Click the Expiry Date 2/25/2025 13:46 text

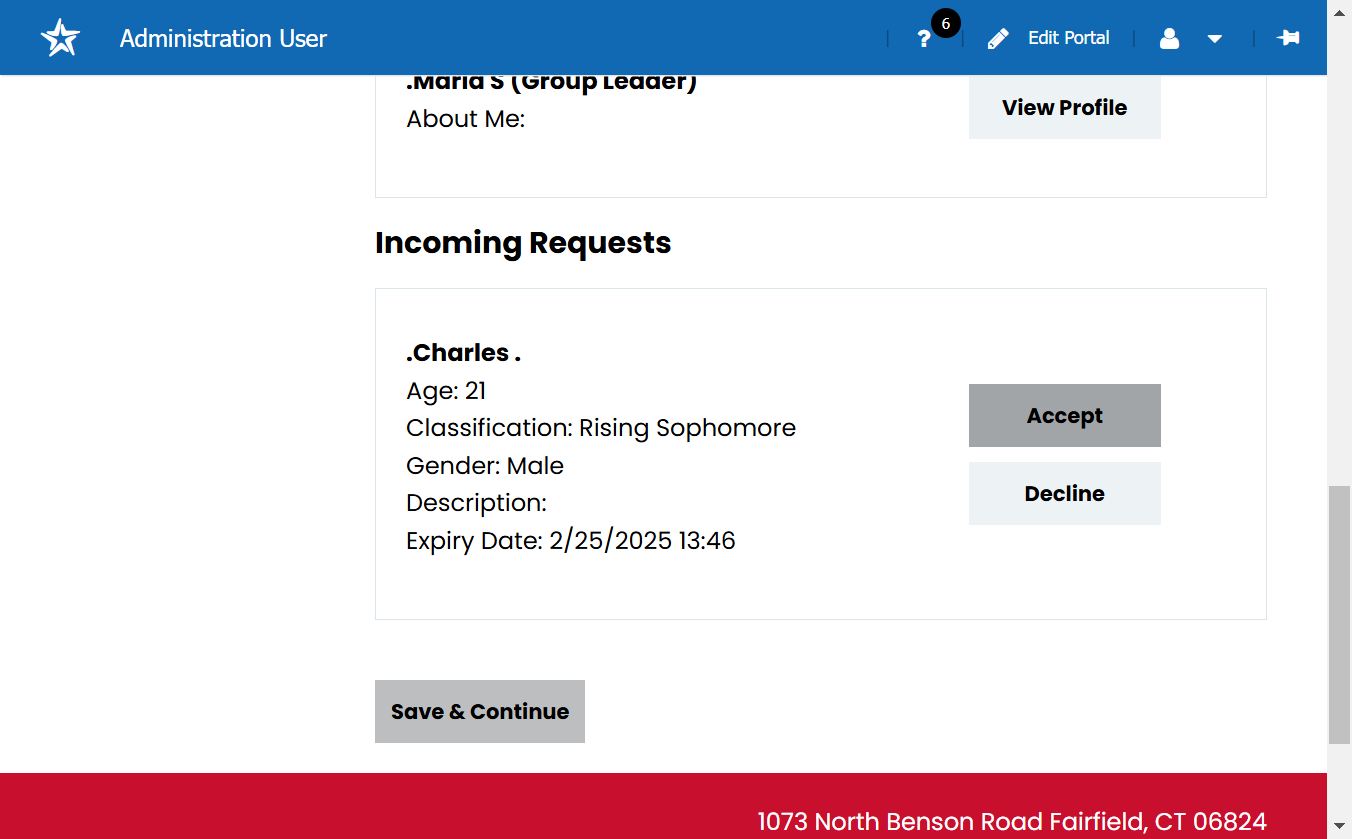point(571,541)
